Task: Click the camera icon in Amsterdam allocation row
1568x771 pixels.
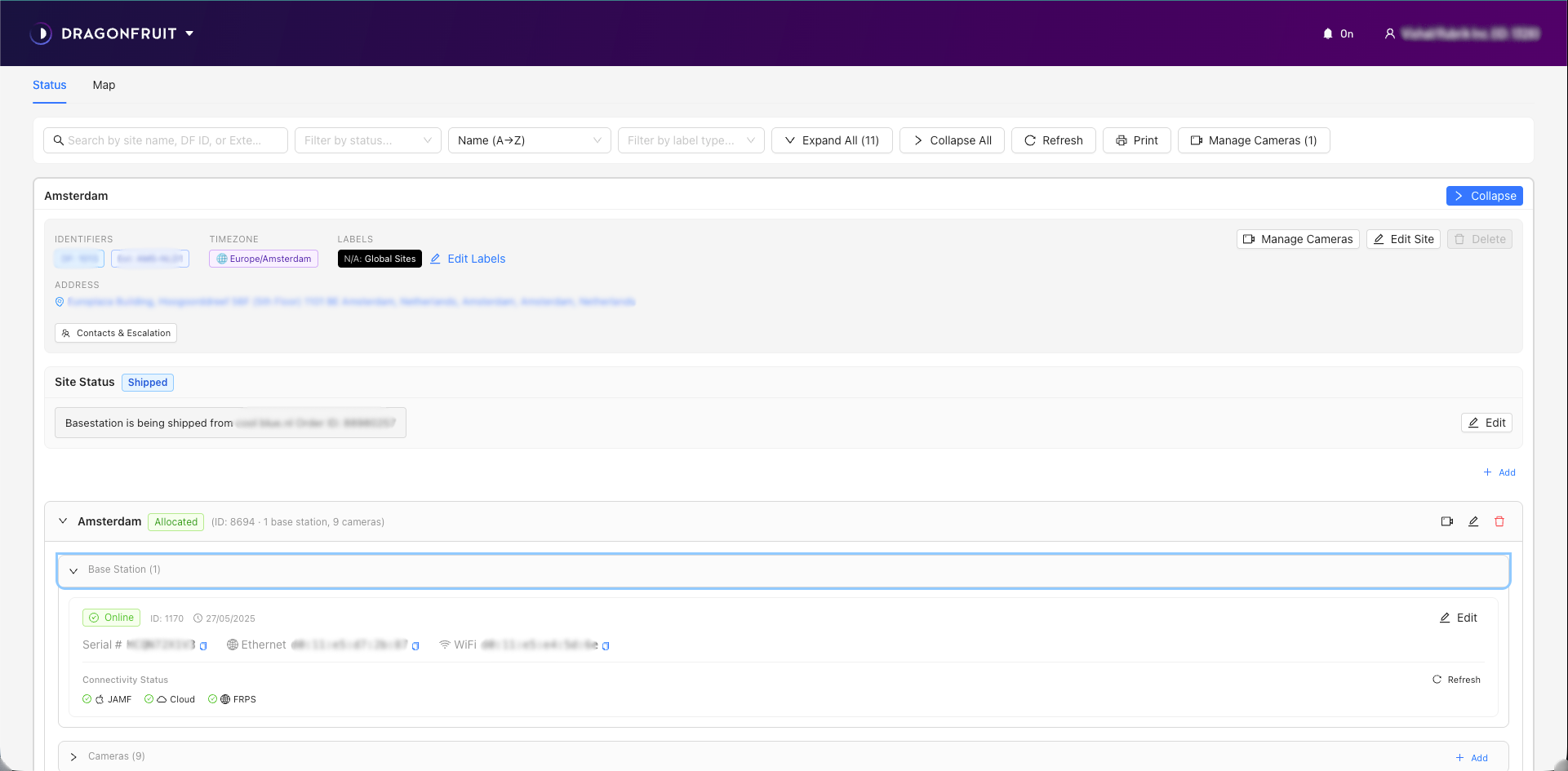Action: coord(1446,521)
